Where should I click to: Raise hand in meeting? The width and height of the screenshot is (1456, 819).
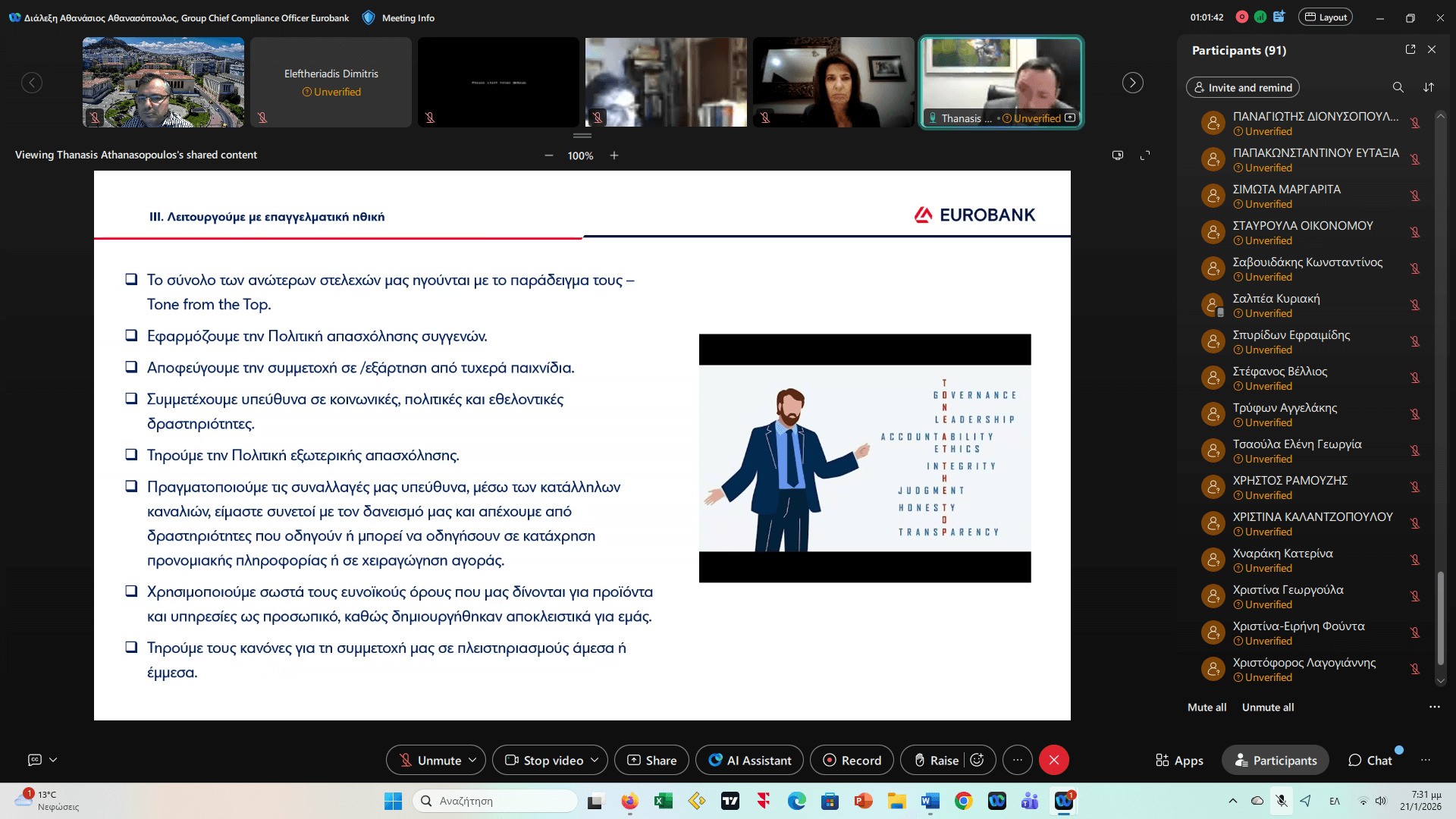coord(936,760)
